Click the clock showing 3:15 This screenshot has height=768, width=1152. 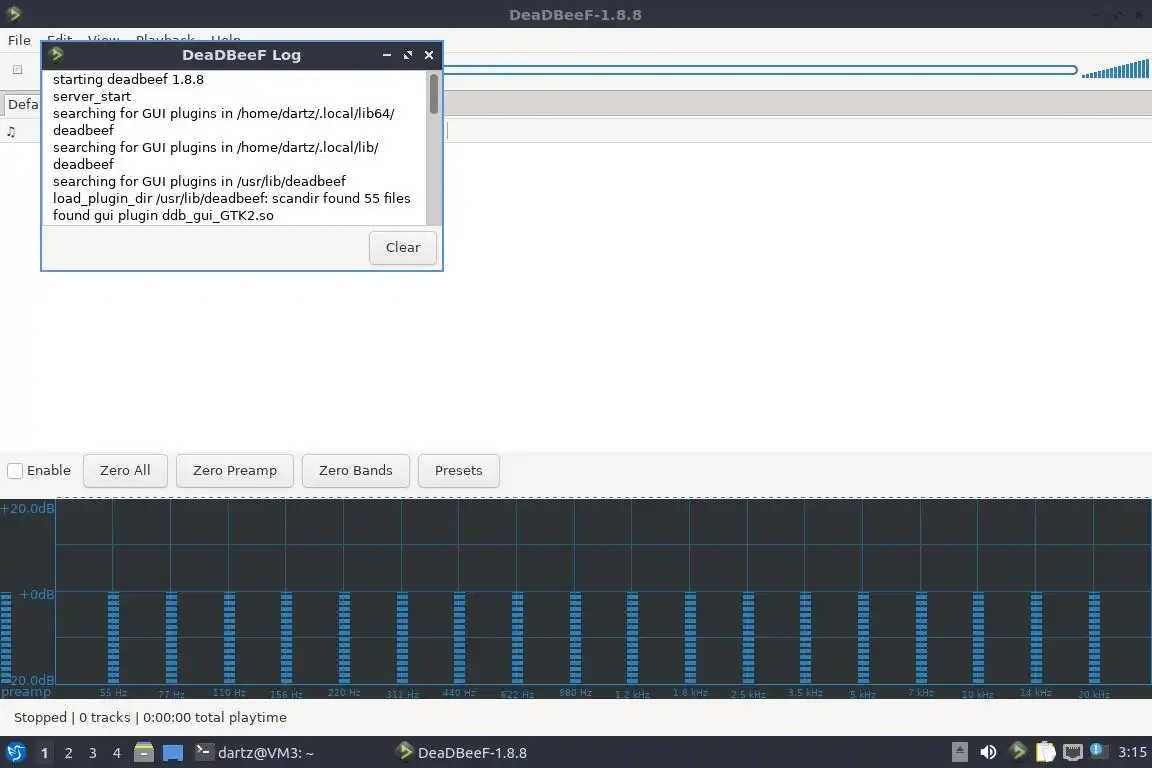[x=1131, y=752]
